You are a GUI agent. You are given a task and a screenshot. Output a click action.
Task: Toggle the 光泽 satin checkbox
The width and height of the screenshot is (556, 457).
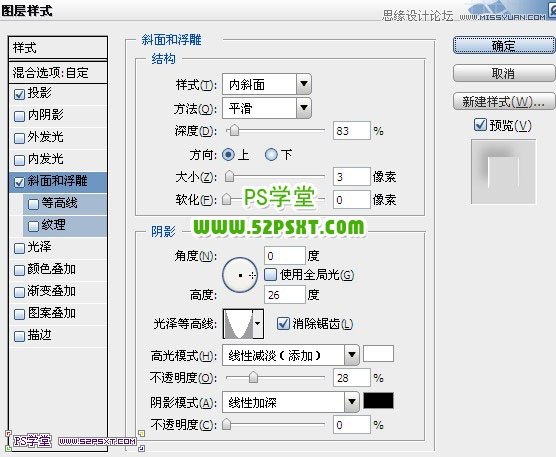pyautogui.click(x=19, y=248)
